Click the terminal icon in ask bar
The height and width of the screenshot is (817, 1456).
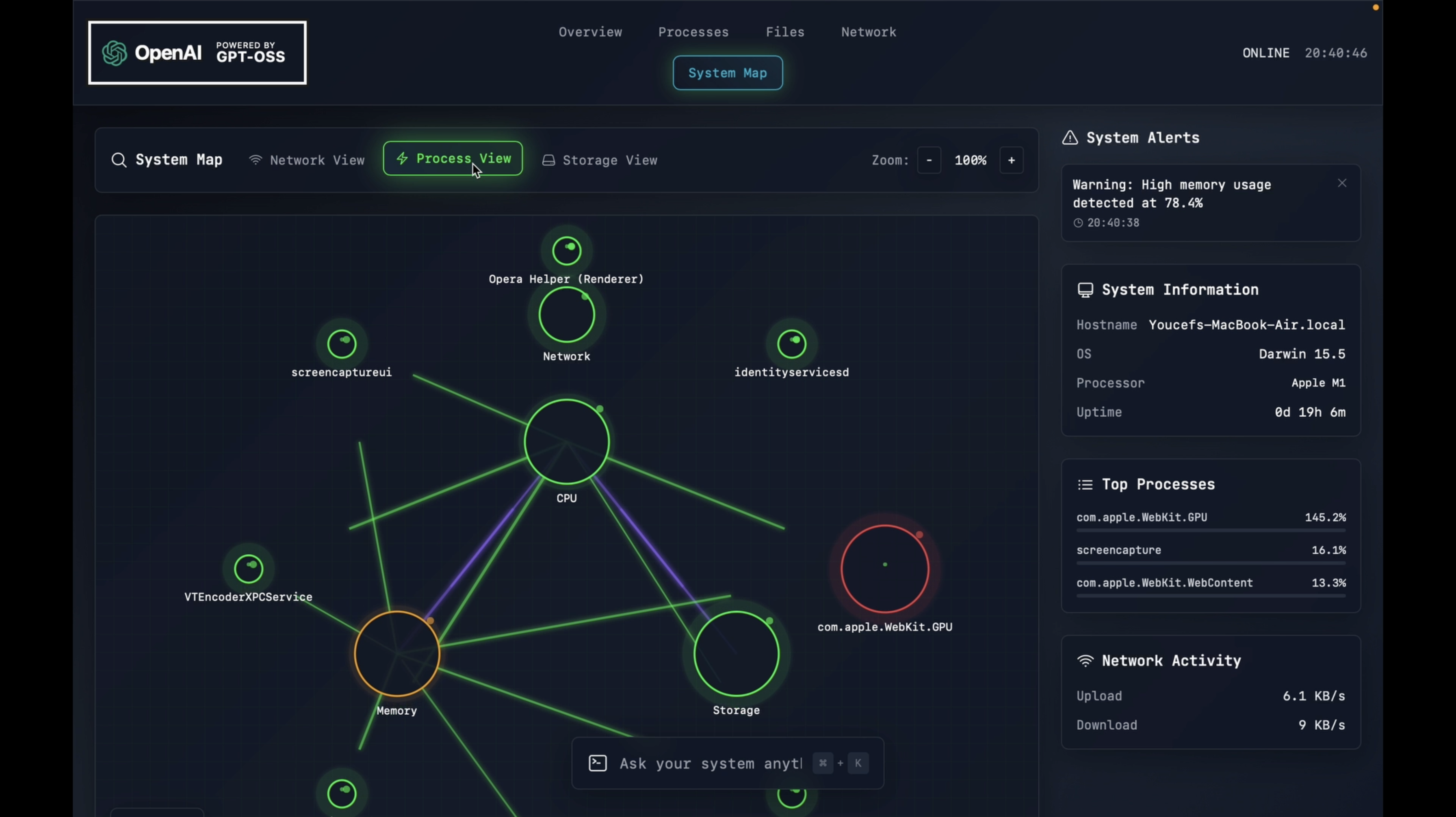[x=598, y=763]
